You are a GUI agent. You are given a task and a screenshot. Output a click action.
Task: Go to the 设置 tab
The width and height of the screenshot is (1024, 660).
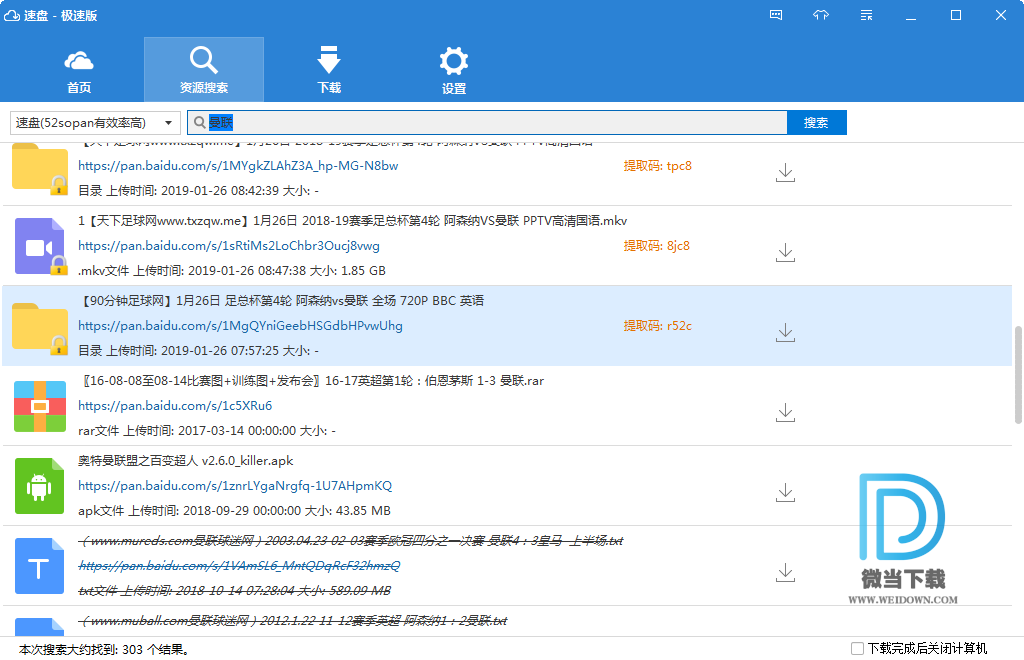454,70
